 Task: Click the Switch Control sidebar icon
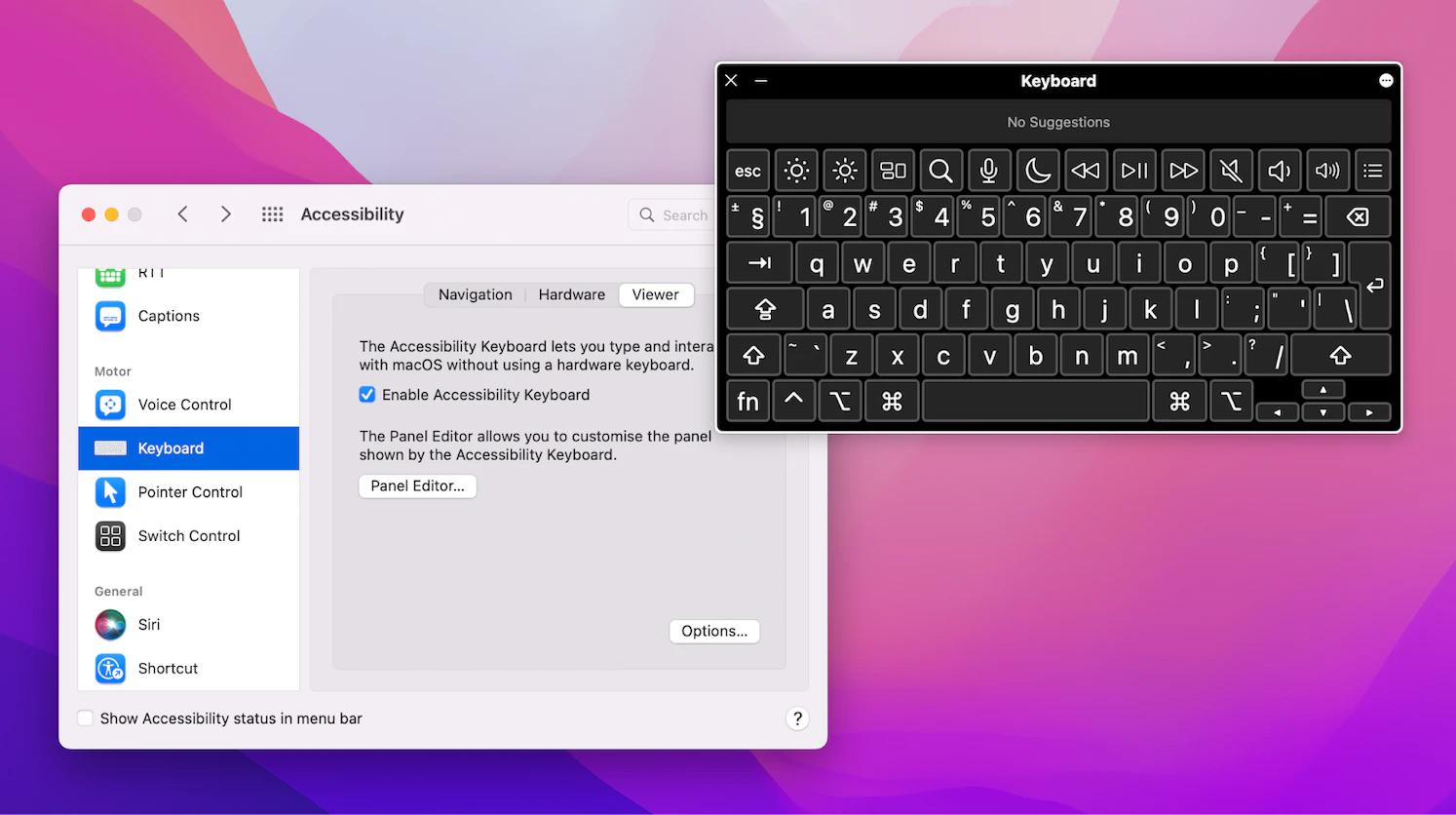(110, 535)
